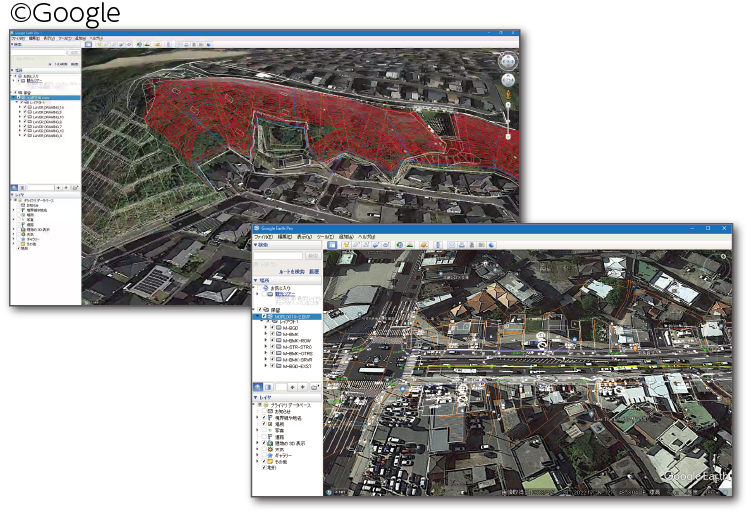Click 観光ツアー link in back window places

click(x=34, y=80)
